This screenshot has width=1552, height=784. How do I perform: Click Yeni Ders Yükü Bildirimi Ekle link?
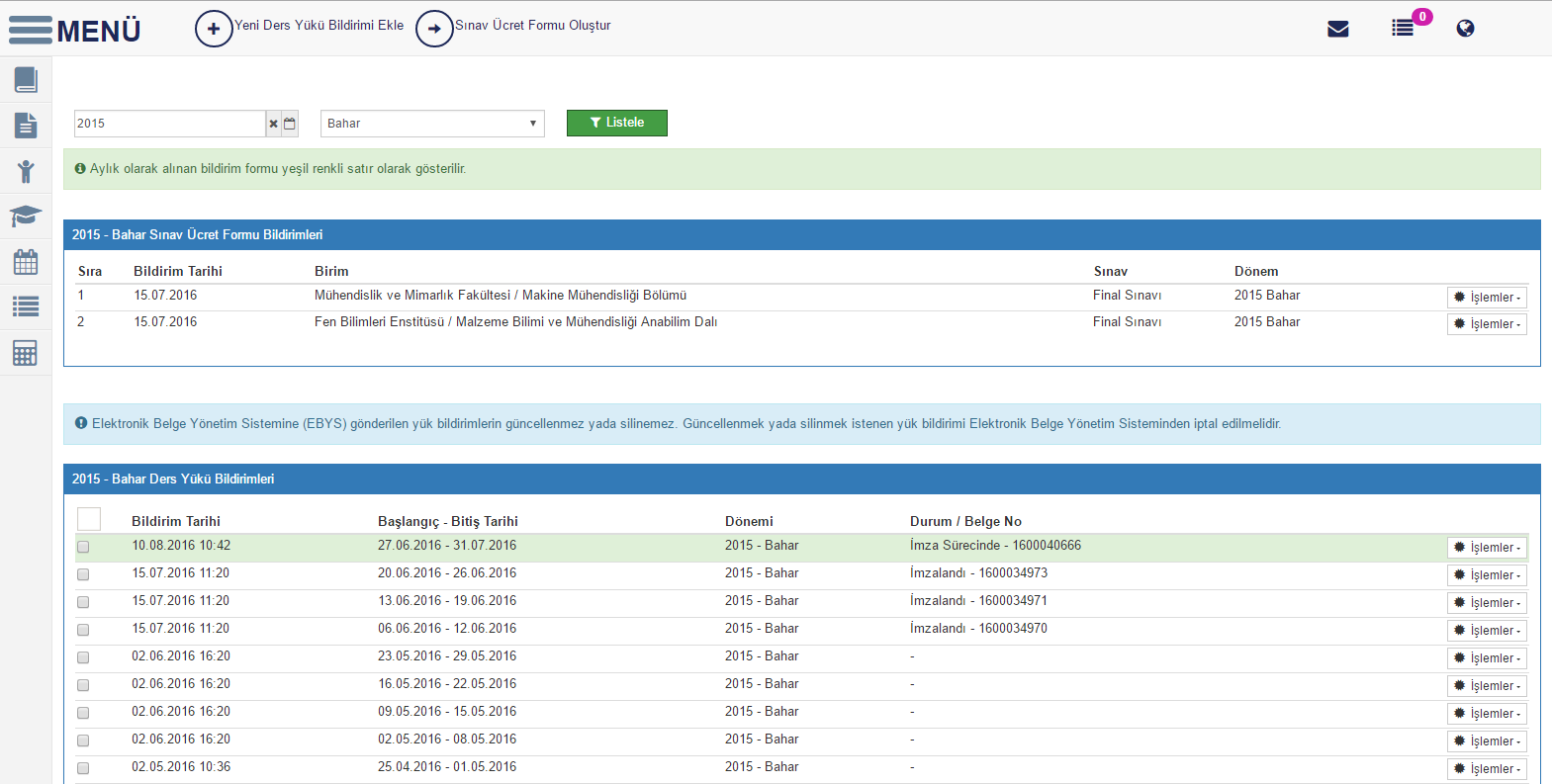[x=319, y=26]
